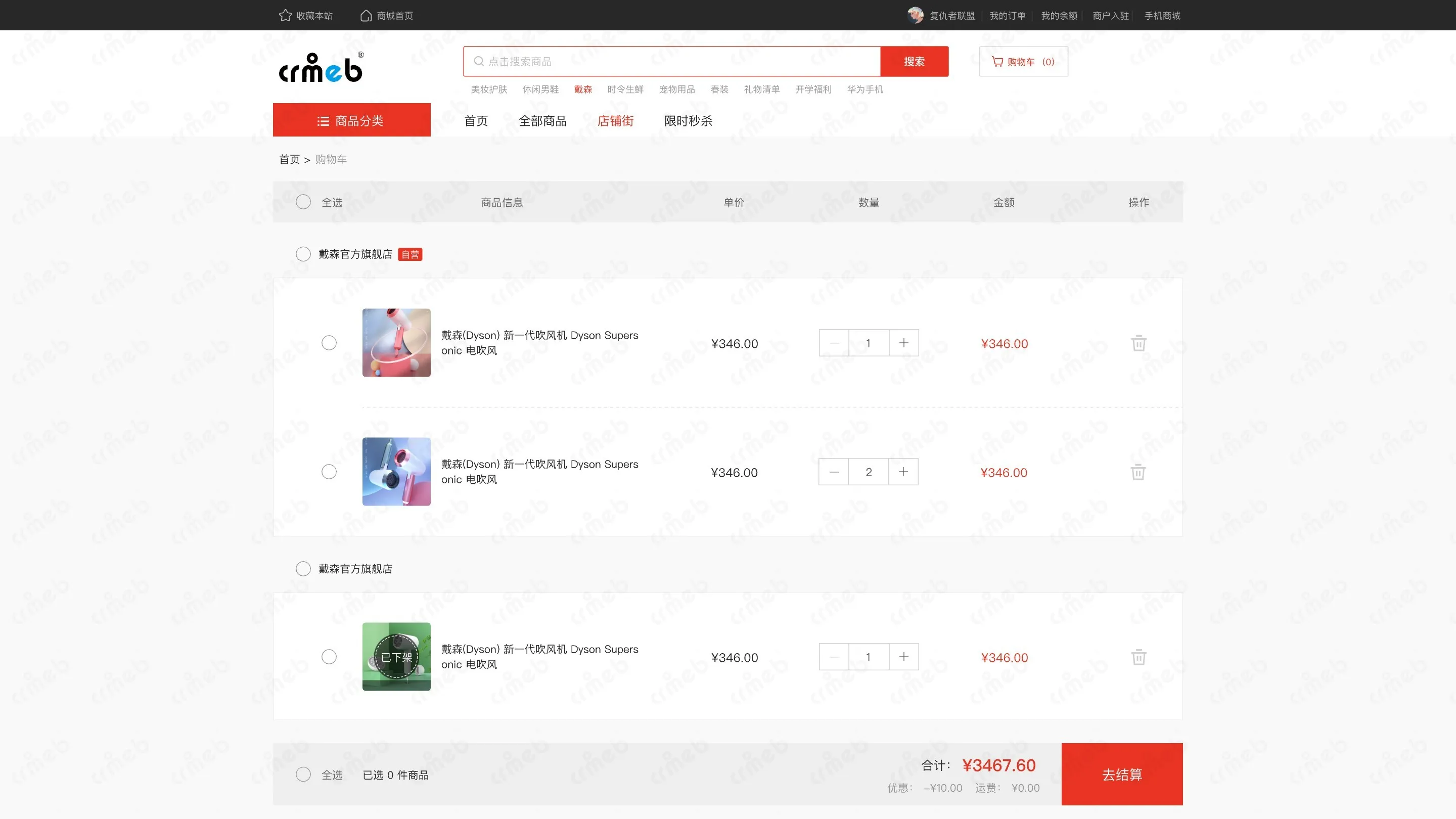This screenshot has height=819, width=1456.
Task: Increase quantity of the 已下架 product
Action: click(x=904, y=657)
